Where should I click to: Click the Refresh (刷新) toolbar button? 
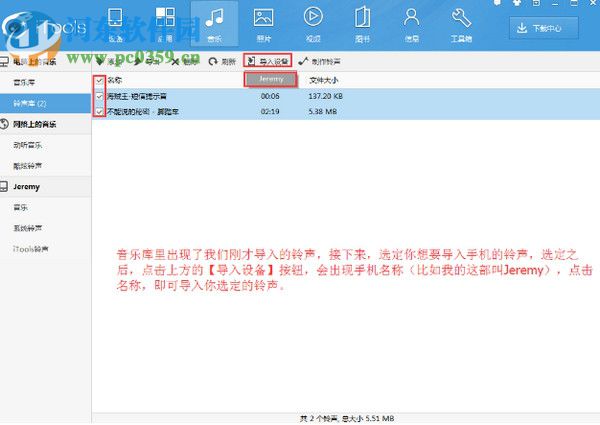222,61
